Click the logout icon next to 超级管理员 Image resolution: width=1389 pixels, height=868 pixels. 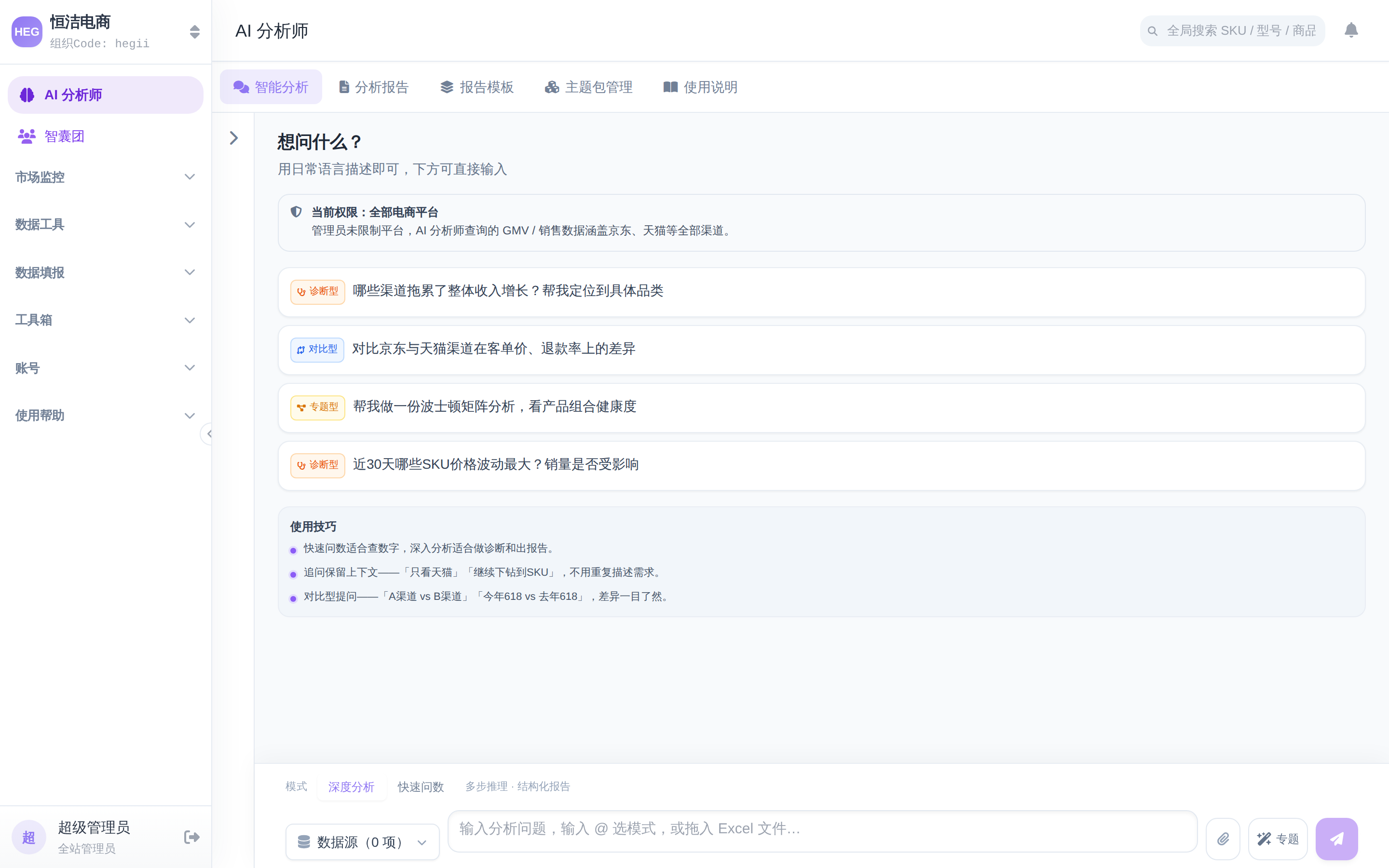click(191, 837)
